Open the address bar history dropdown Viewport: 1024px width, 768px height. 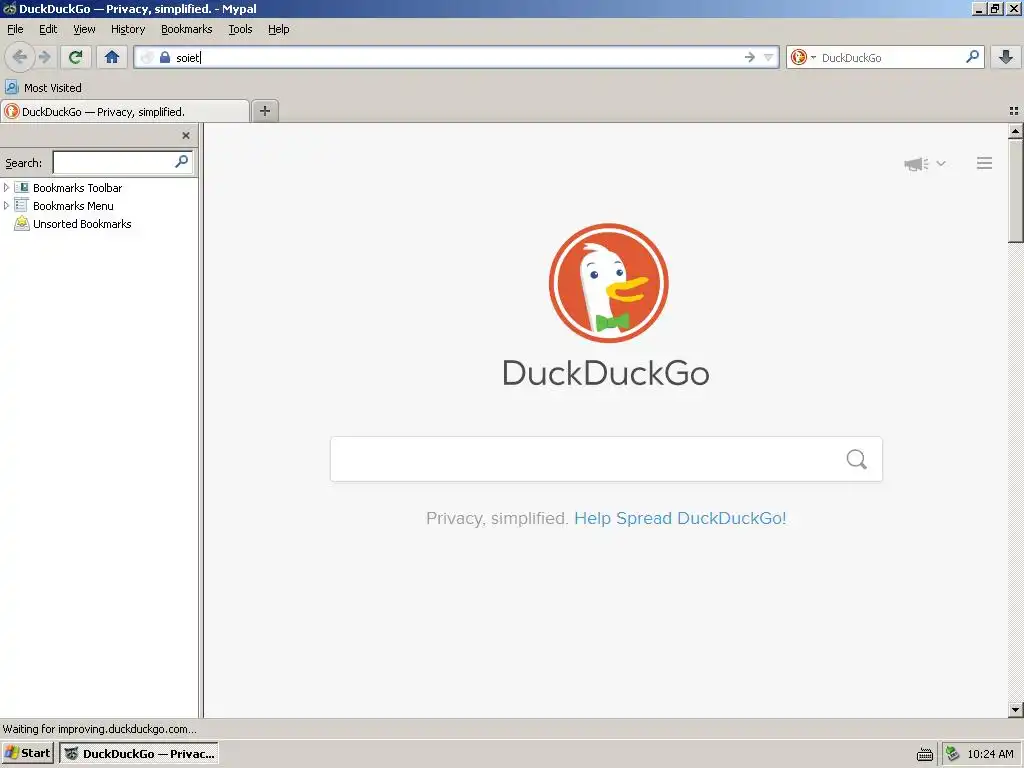769,57
